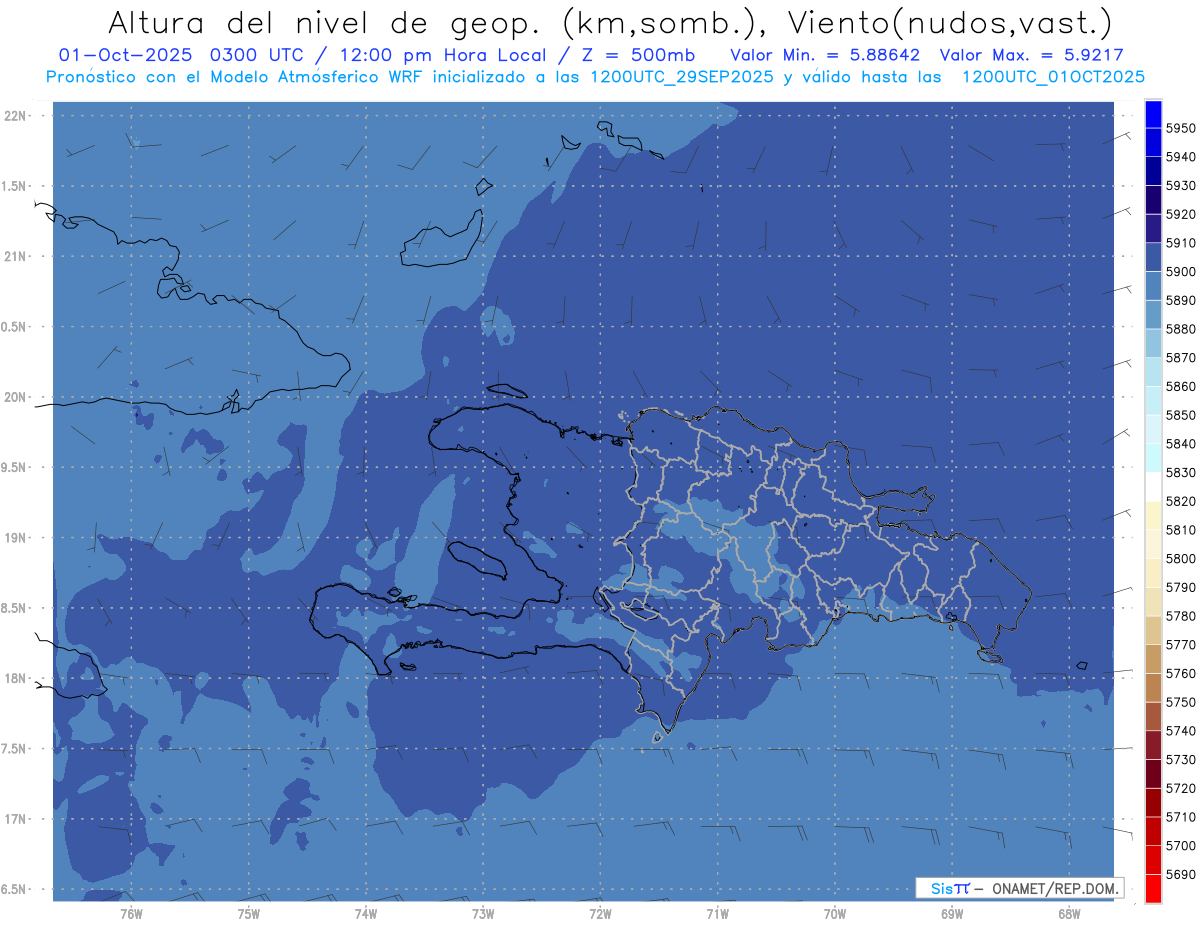Click the "Z = 500mb" level label
The height and width of the screenshot is (927, 1200).
pos(638,55)
